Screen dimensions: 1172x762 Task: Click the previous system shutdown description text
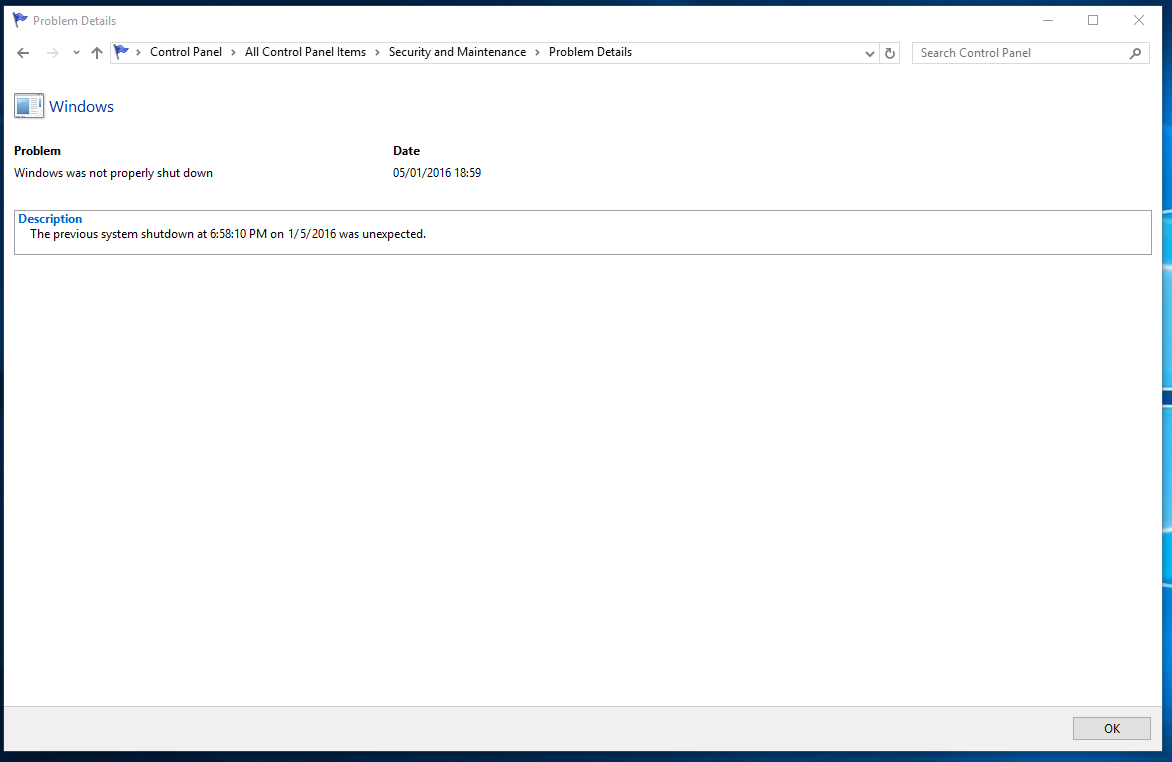point(228,234)
